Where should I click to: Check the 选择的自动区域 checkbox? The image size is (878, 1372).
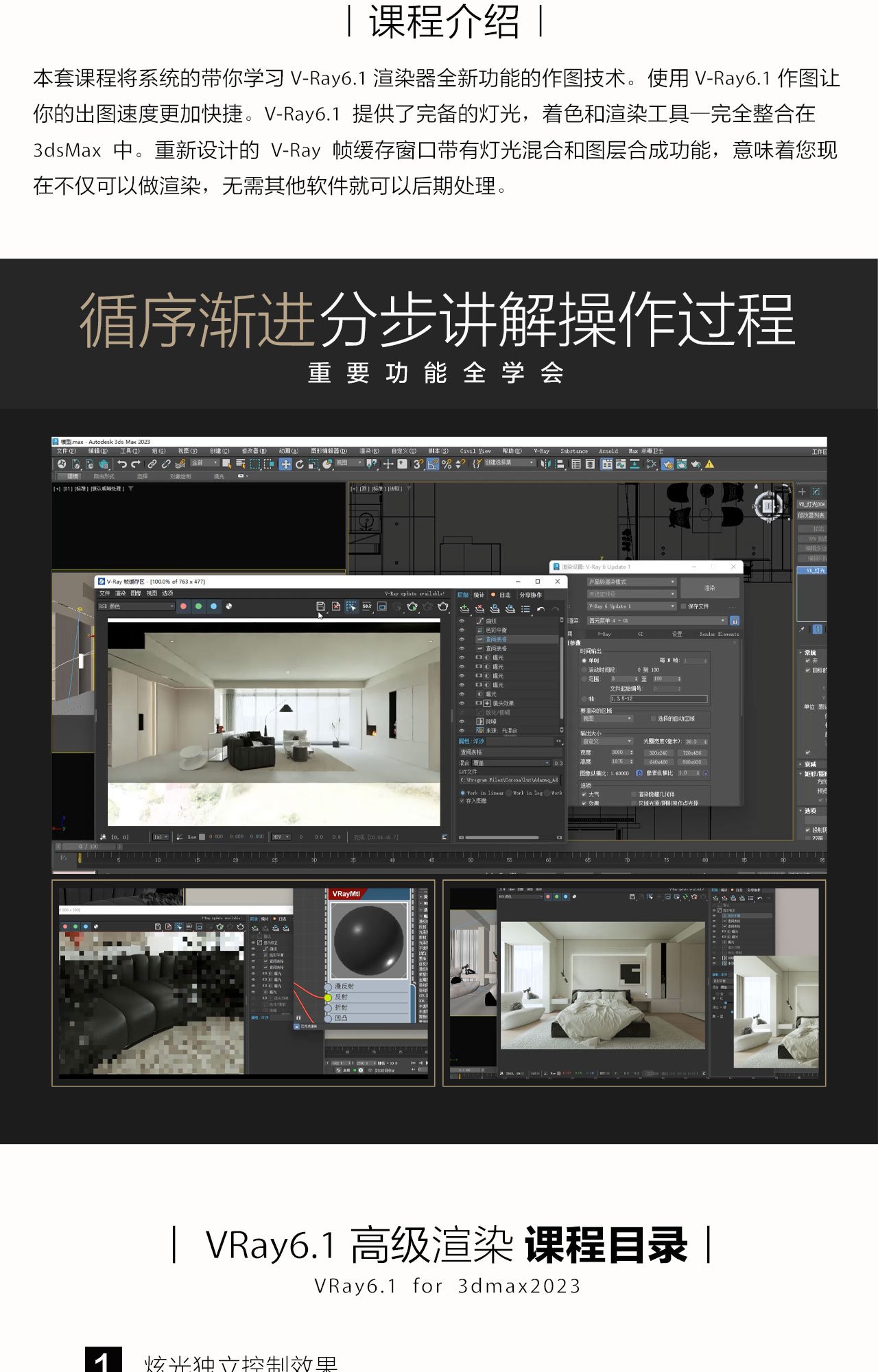coord(653,718)
